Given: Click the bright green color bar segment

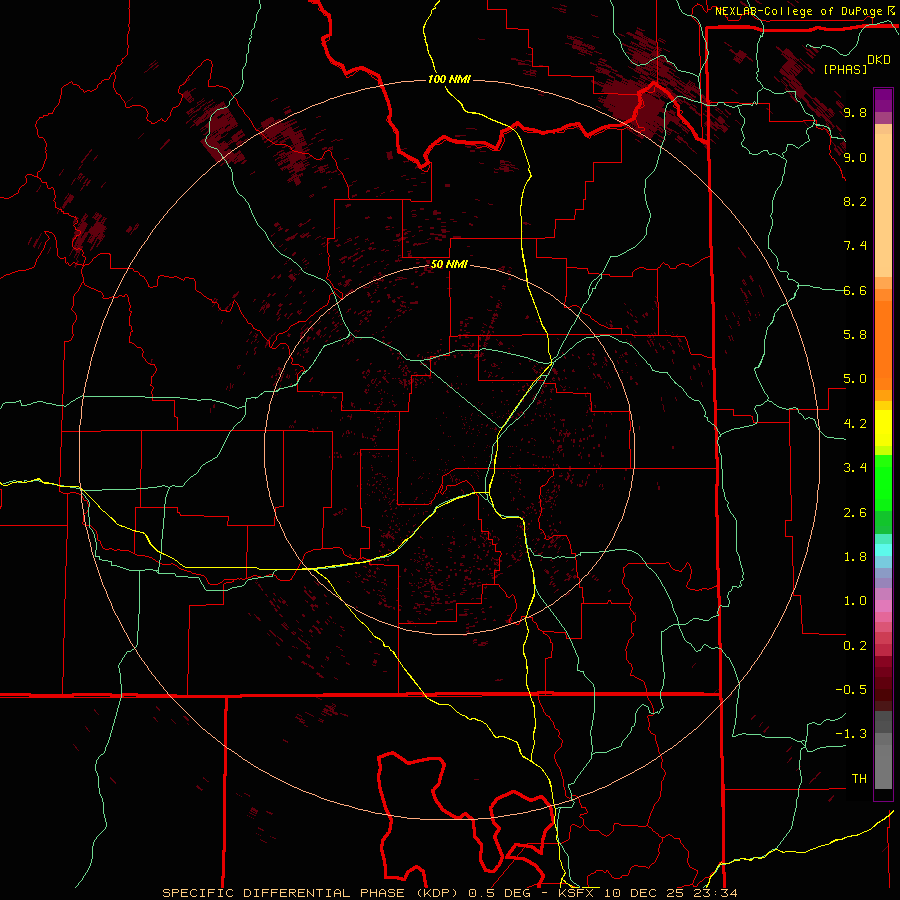Looking at the screenshot, I should [x=883, y=482].
